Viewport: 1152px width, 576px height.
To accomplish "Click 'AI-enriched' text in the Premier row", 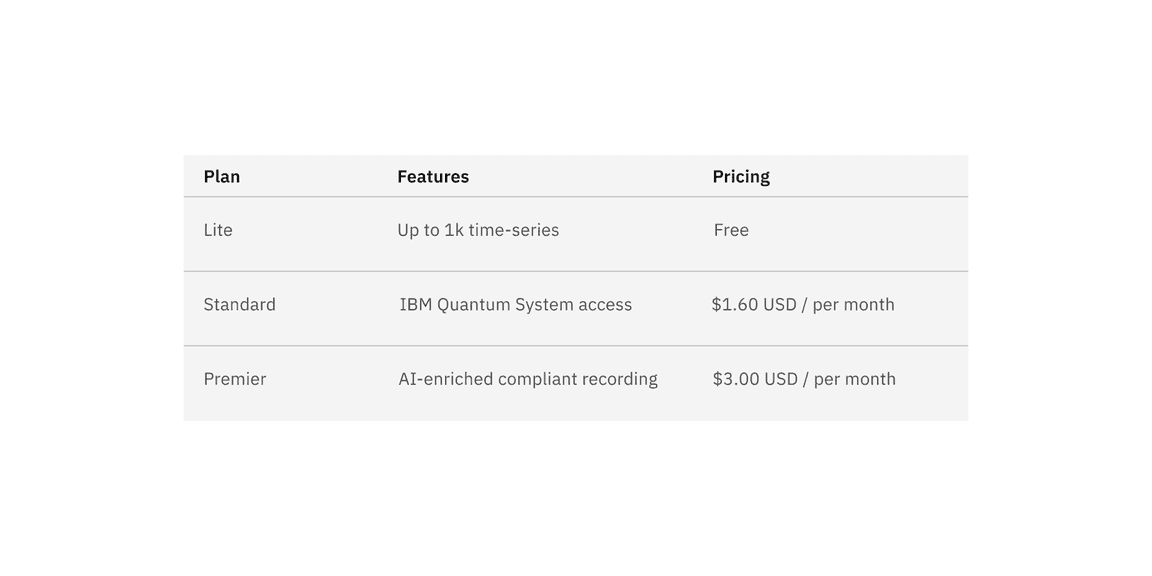I will pos(445,379).
